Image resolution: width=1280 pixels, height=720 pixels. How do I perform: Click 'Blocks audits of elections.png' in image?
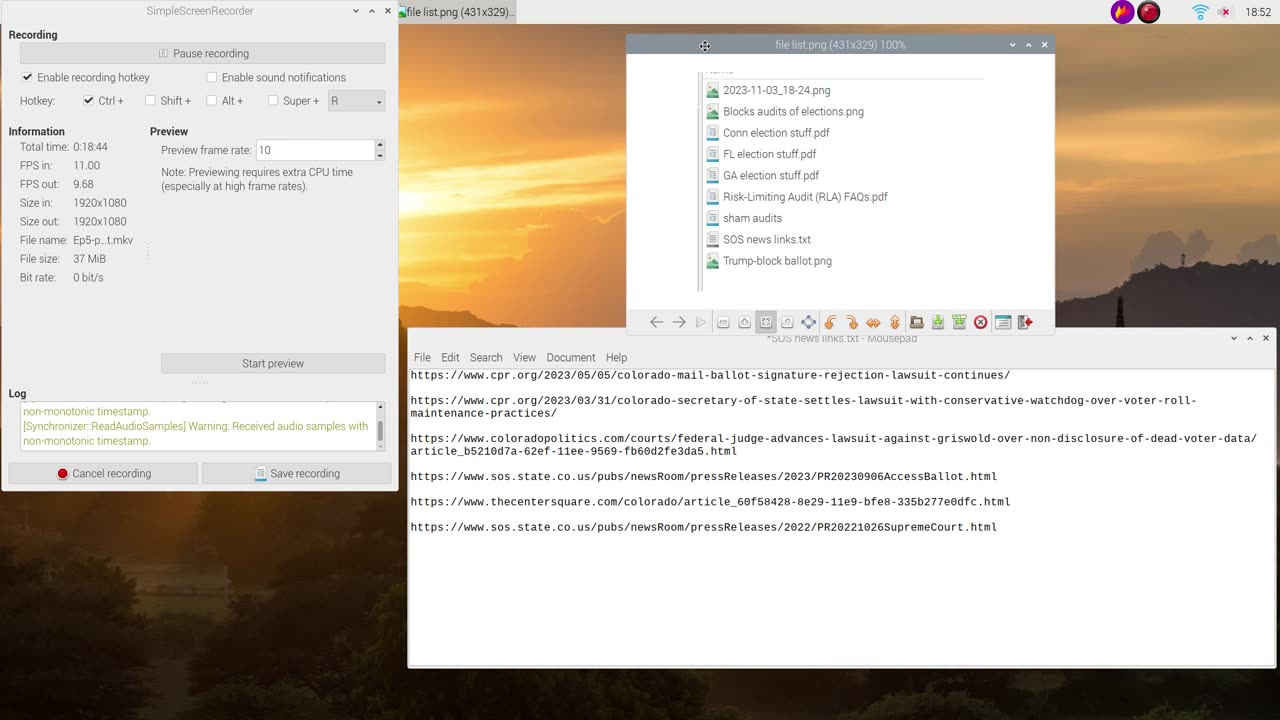point(793,112)
